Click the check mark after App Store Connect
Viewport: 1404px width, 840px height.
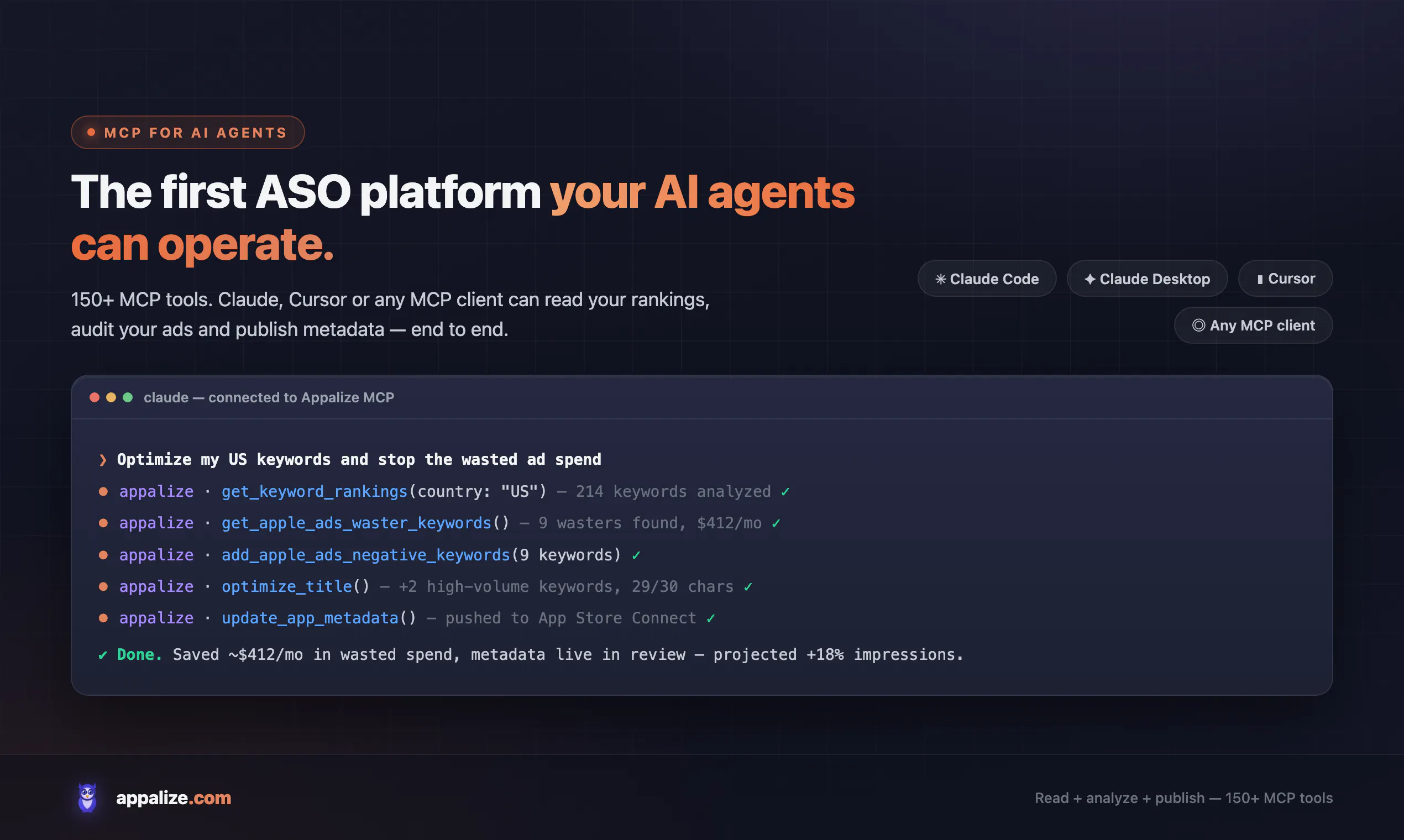[710, 619]
